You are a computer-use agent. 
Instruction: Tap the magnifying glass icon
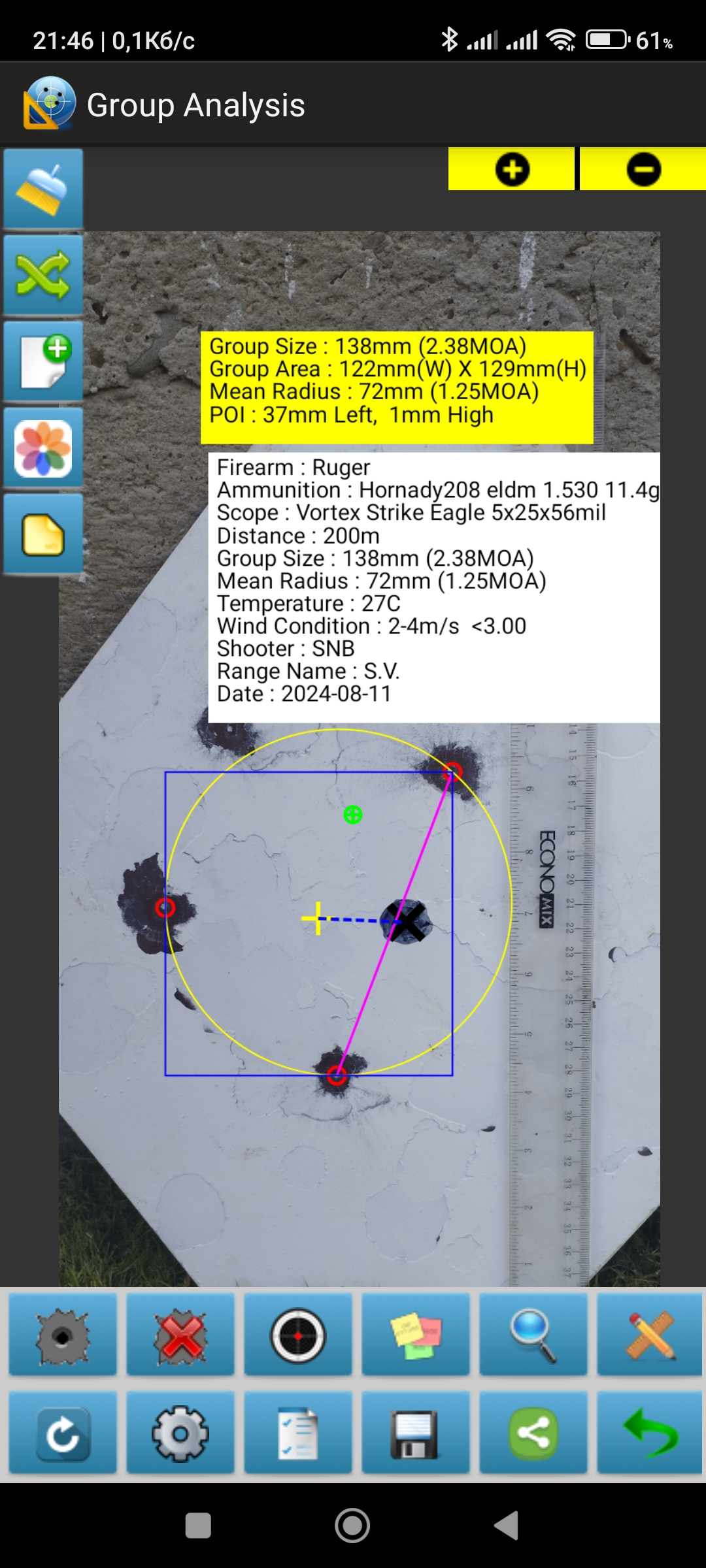pyautogui.click(x=533, y=1334)
